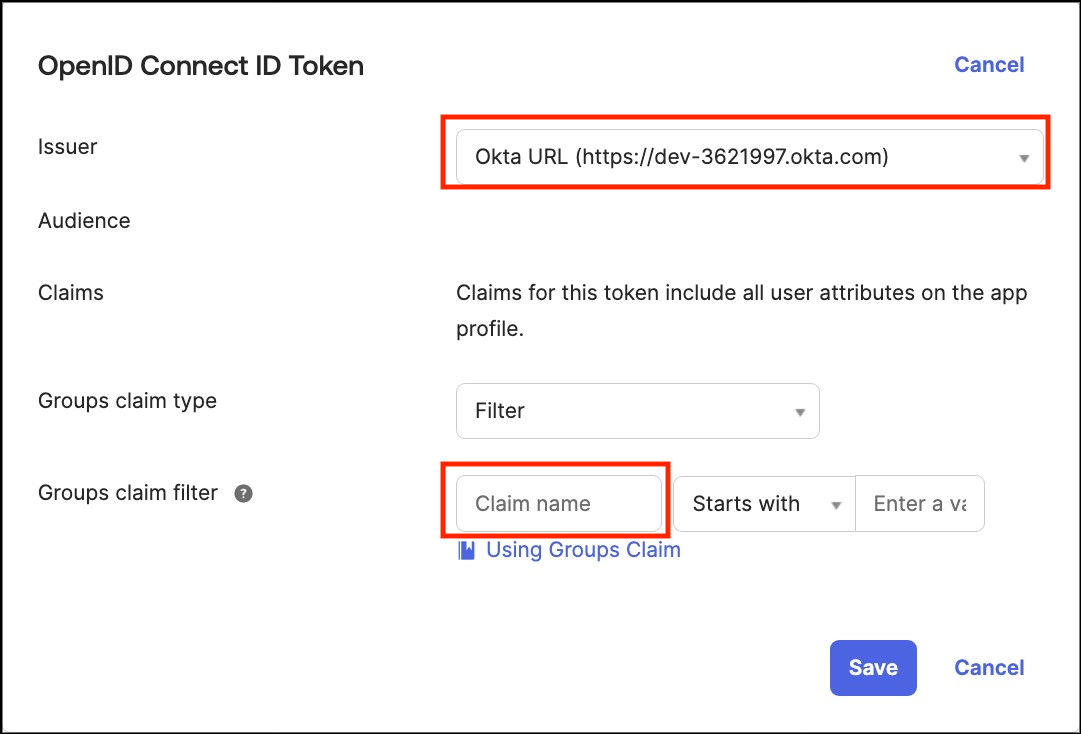
Task: Click the help icon beside Groups claim filter
Action: [x=243, y=493]
